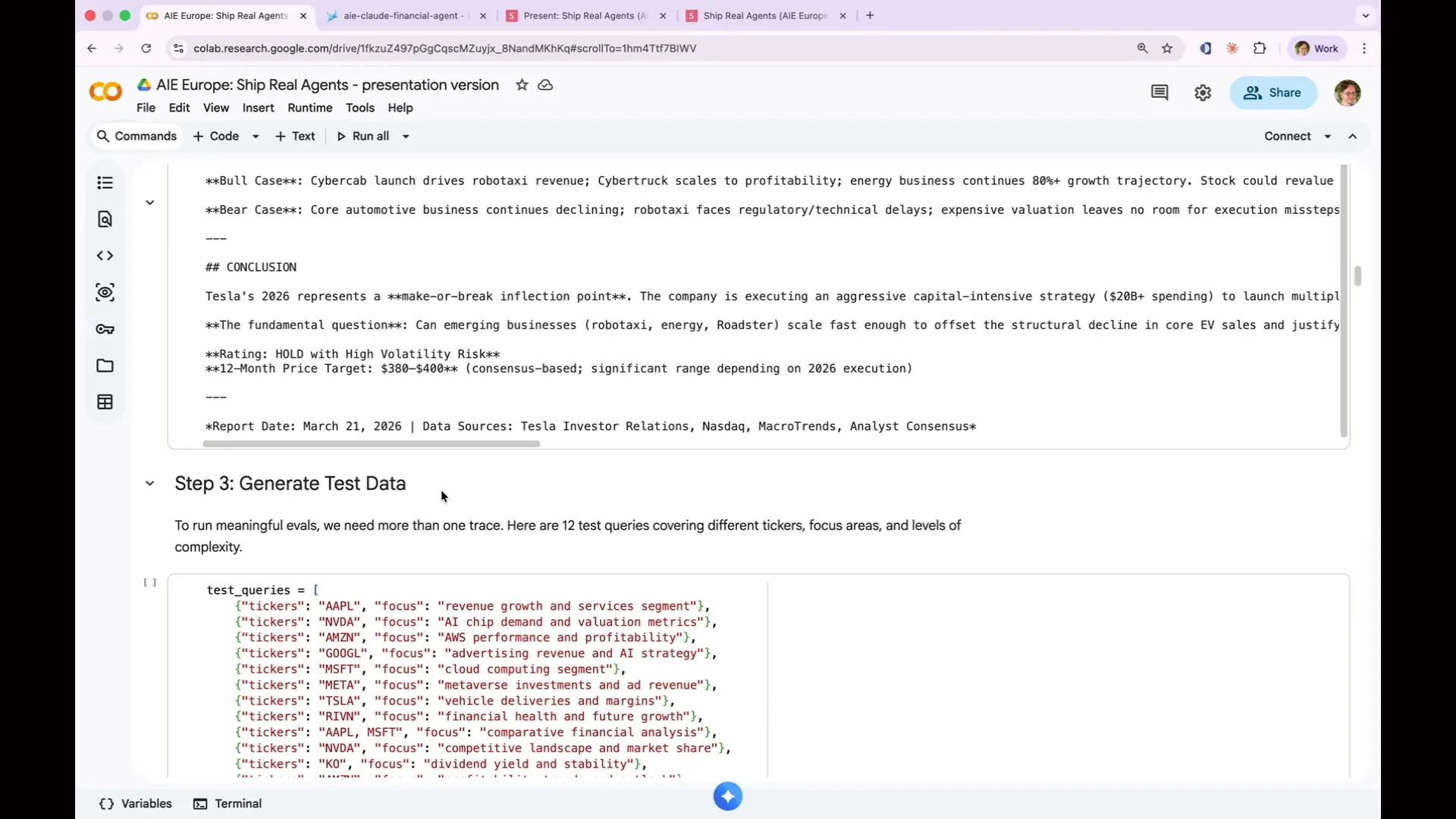Close the aie-claude-financial-agent tab
The height and width of the screenshot is (819, 1456).
(483, 15)
